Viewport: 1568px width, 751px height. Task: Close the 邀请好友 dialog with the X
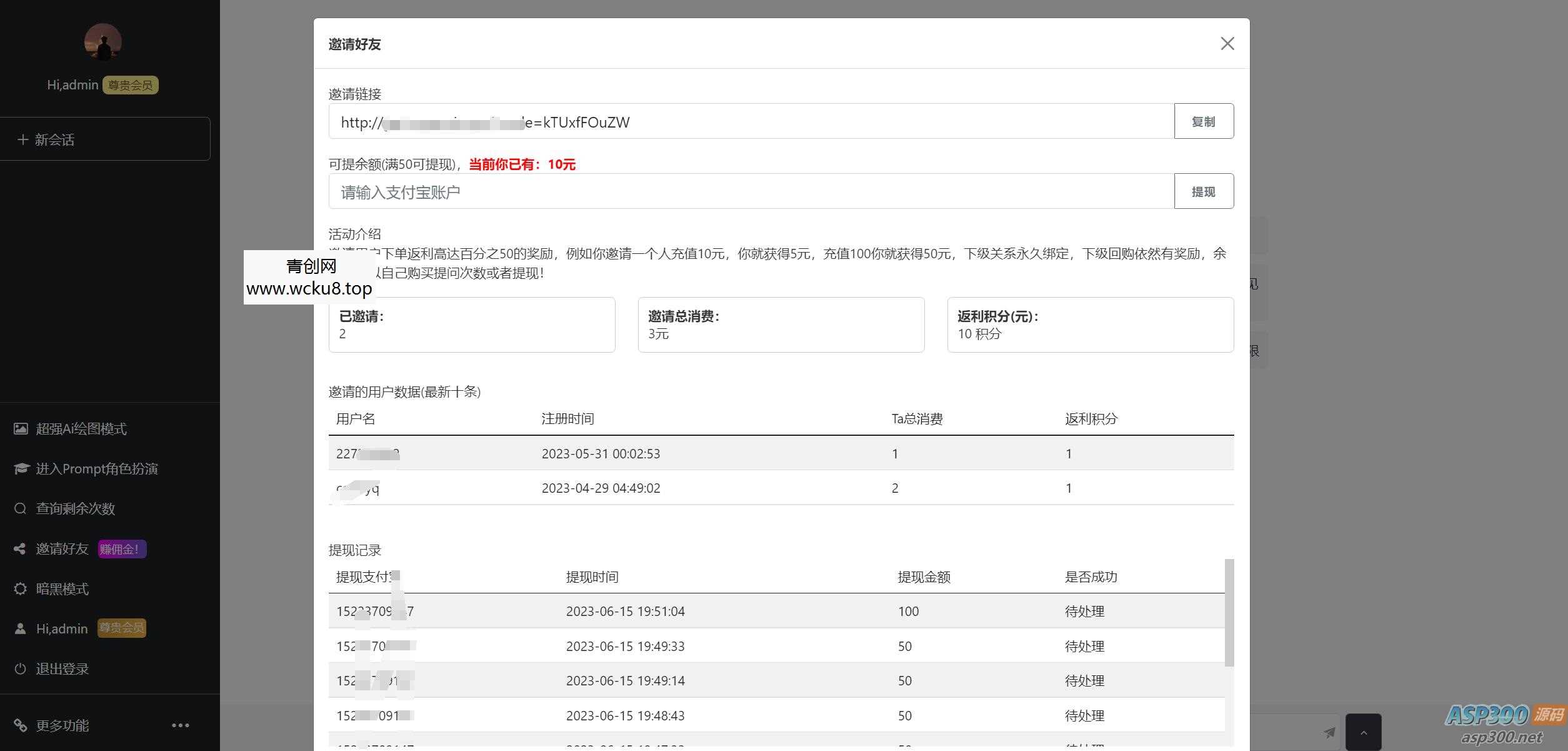[1227, 44]
